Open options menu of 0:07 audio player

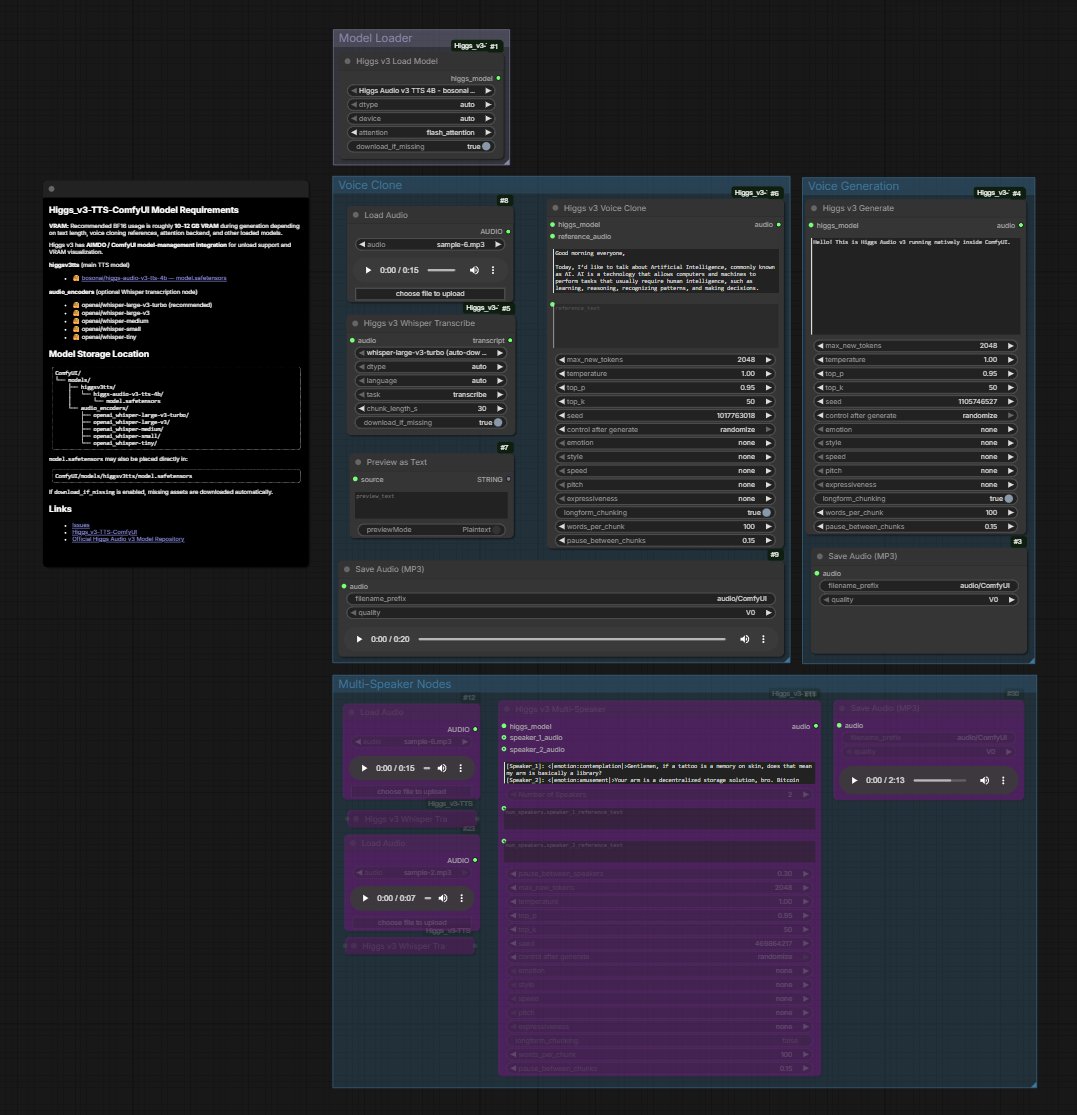pyautogui.click(x=461, y=898)
